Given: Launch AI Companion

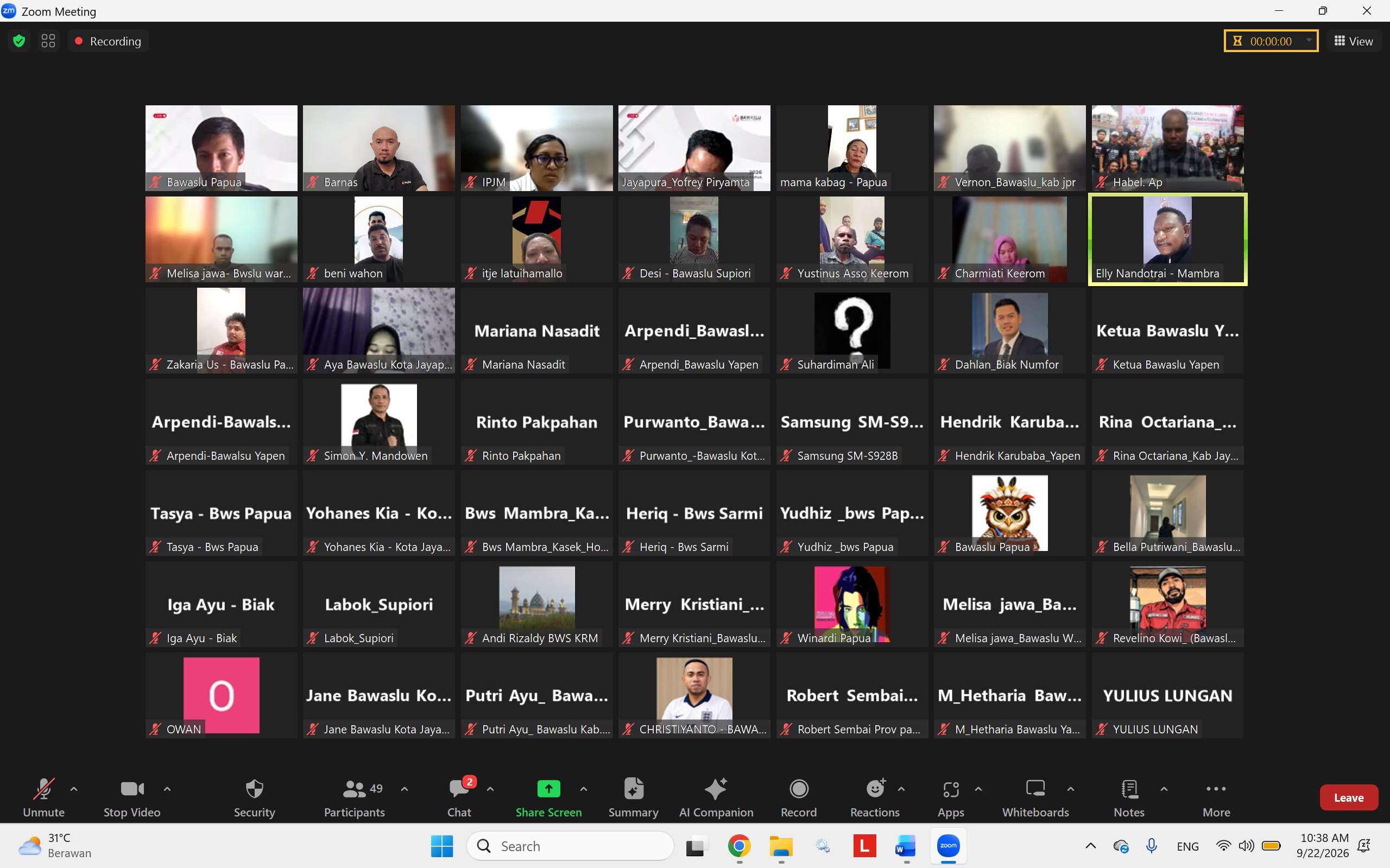Looking at the screenshot, I should [716, 797].
